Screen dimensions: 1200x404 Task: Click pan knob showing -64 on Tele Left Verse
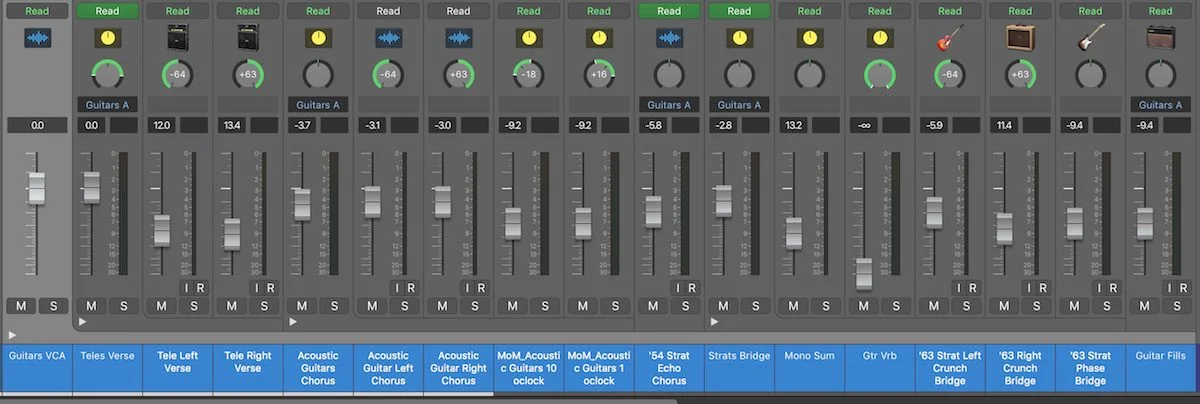178,75
